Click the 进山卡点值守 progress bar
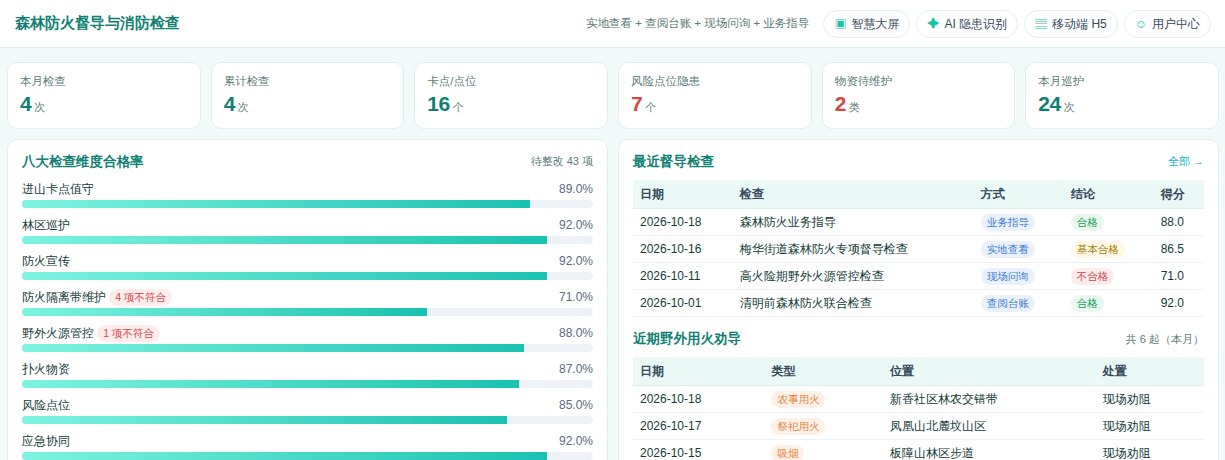Screen dimensions: 1225x460 [x=307, y=204]
